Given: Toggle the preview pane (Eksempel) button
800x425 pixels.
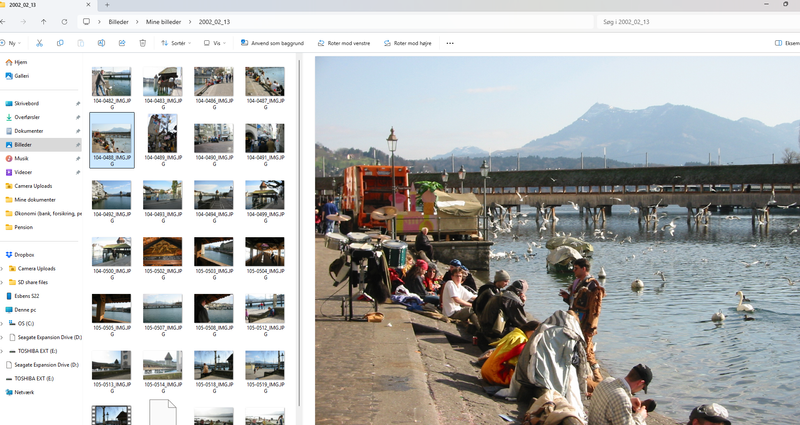Looking at the screenshot, I should [x=786, y=43].
